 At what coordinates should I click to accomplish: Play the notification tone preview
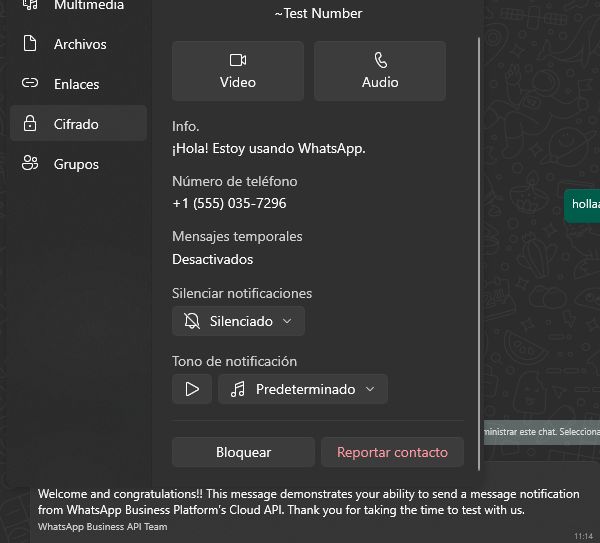click(192, 389)
